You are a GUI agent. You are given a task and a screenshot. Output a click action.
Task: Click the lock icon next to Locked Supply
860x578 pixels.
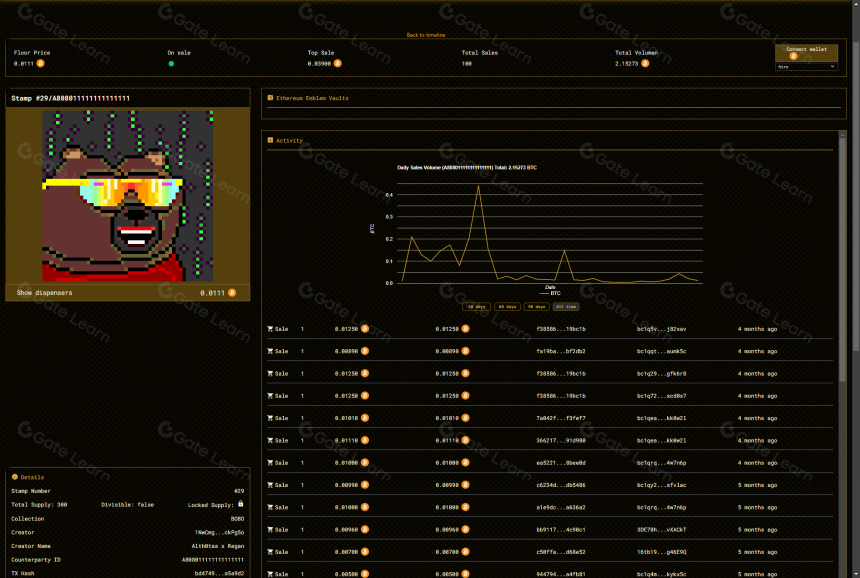pyautogui.click(x=240, y=503)
